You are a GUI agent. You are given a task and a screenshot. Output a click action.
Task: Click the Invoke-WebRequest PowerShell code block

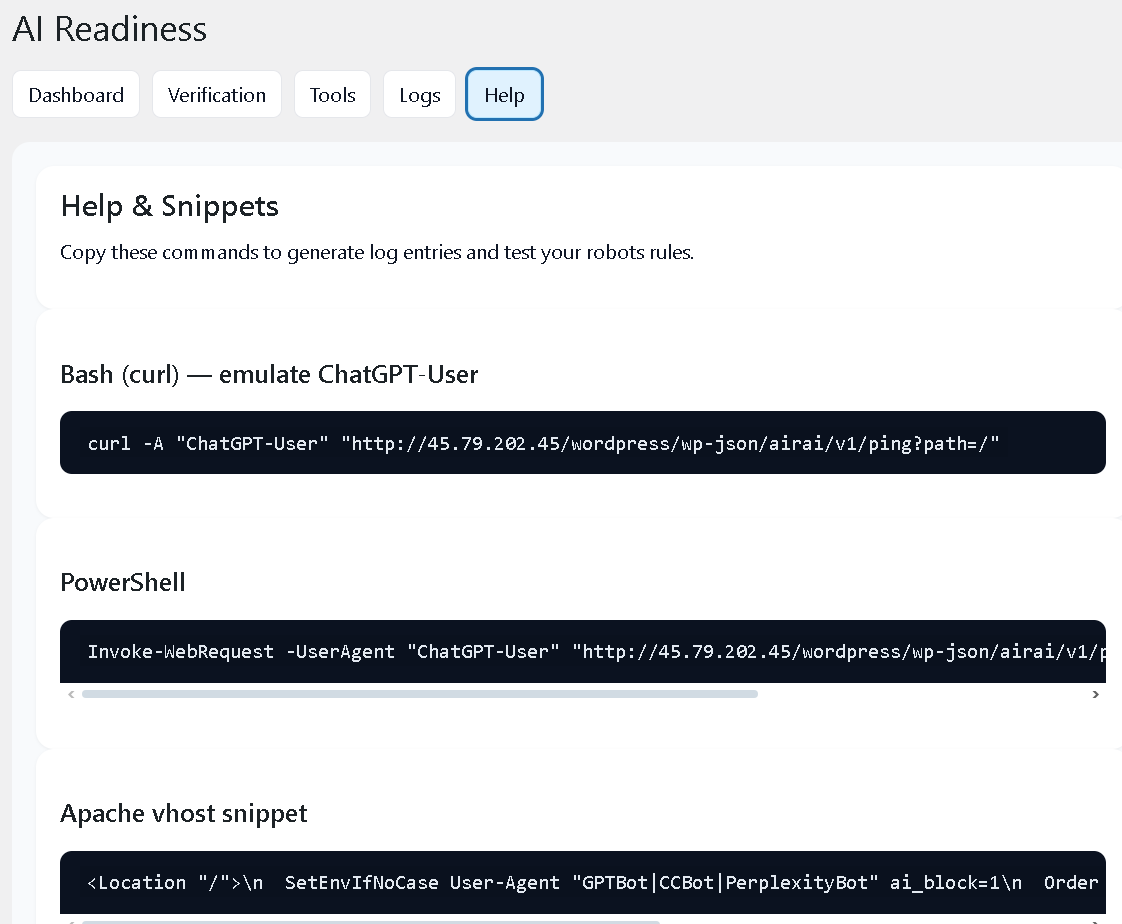pyautogui.click(x=582, y=651)
